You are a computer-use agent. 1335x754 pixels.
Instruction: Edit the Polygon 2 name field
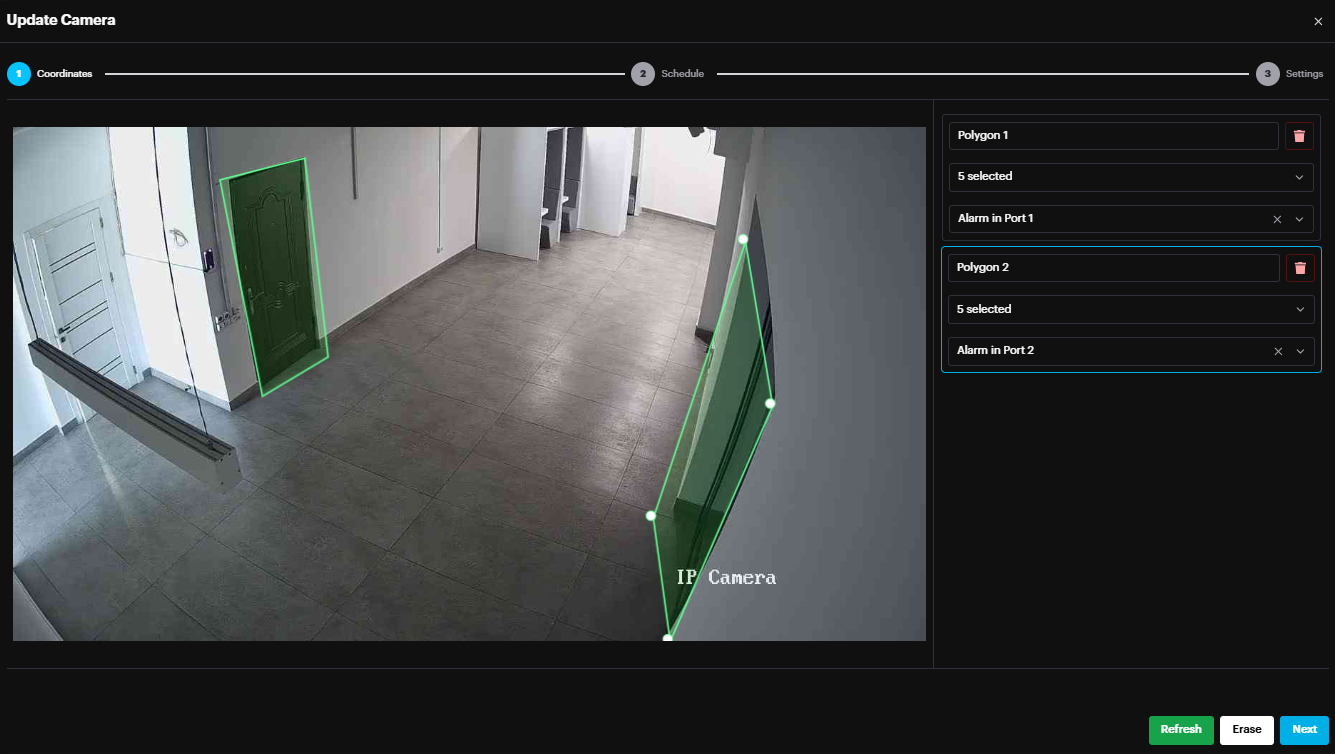(x=1112, y=268)
